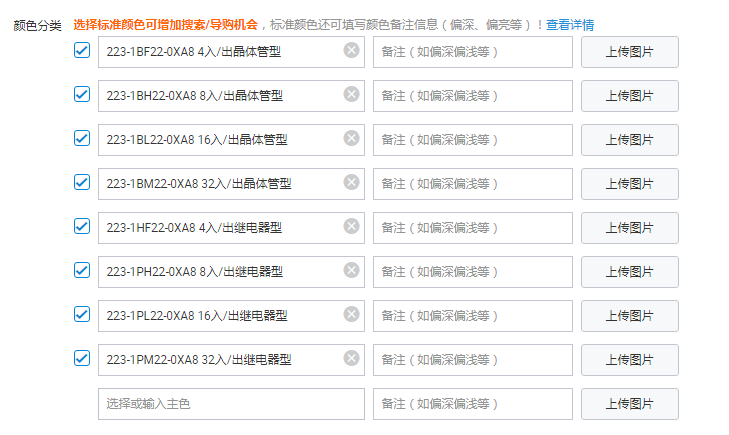Open the 223-1PL22-0XA8 16入 color combo box
Screen dimensions: 729x435
[x=220, y=315]
